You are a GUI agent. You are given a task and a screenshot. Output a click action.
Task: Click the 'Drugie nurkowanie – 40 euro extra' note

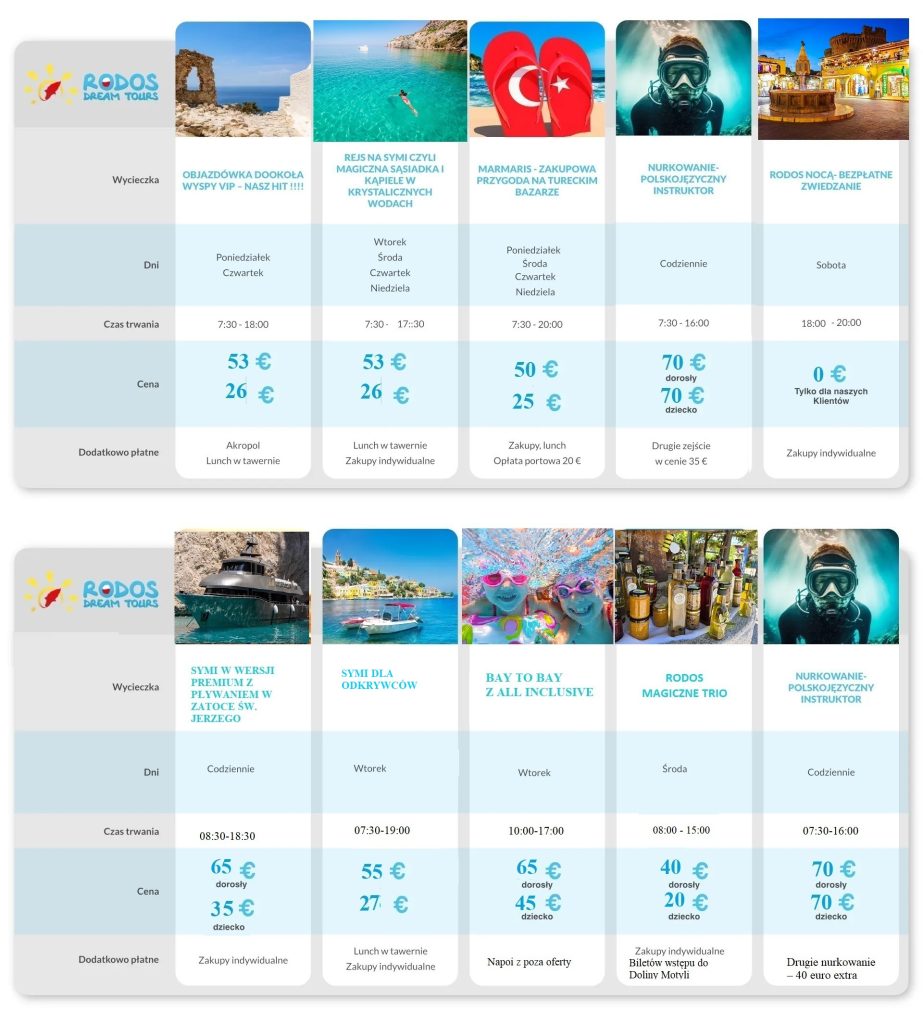[x=822, y=968]
